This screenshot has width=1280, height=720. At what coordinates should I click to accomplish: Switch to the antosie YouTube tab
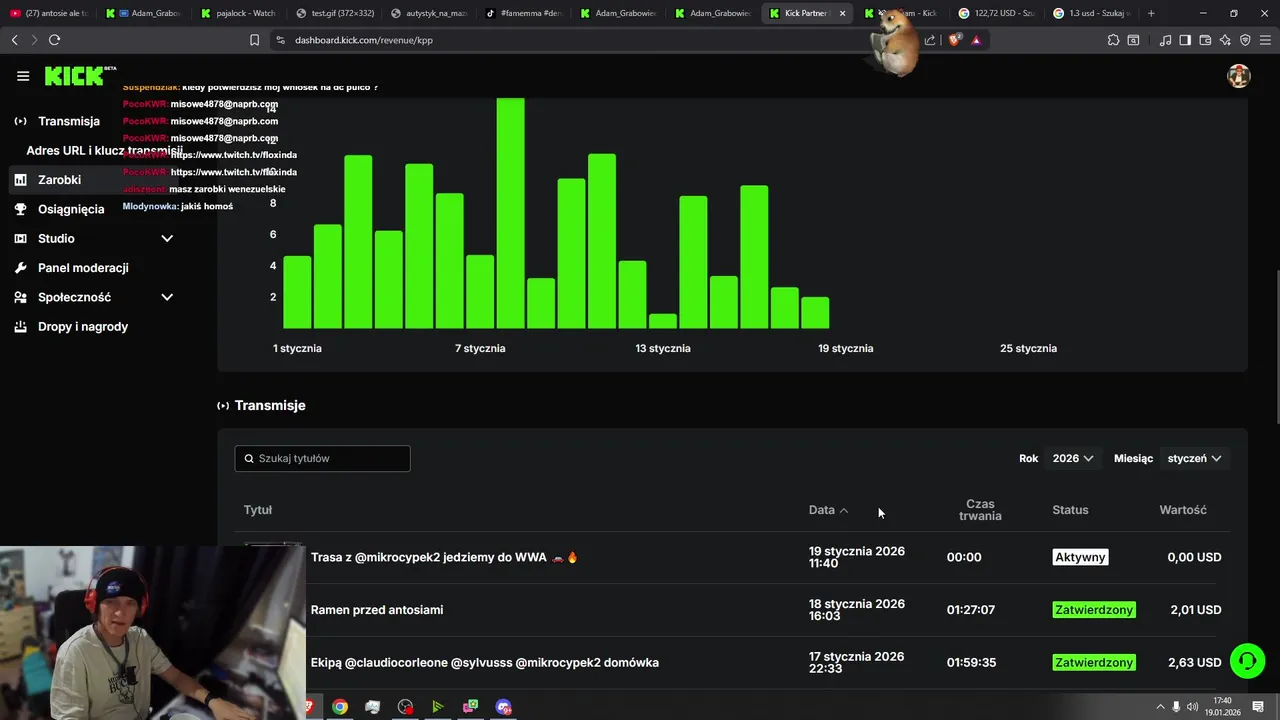coord(49,13)
